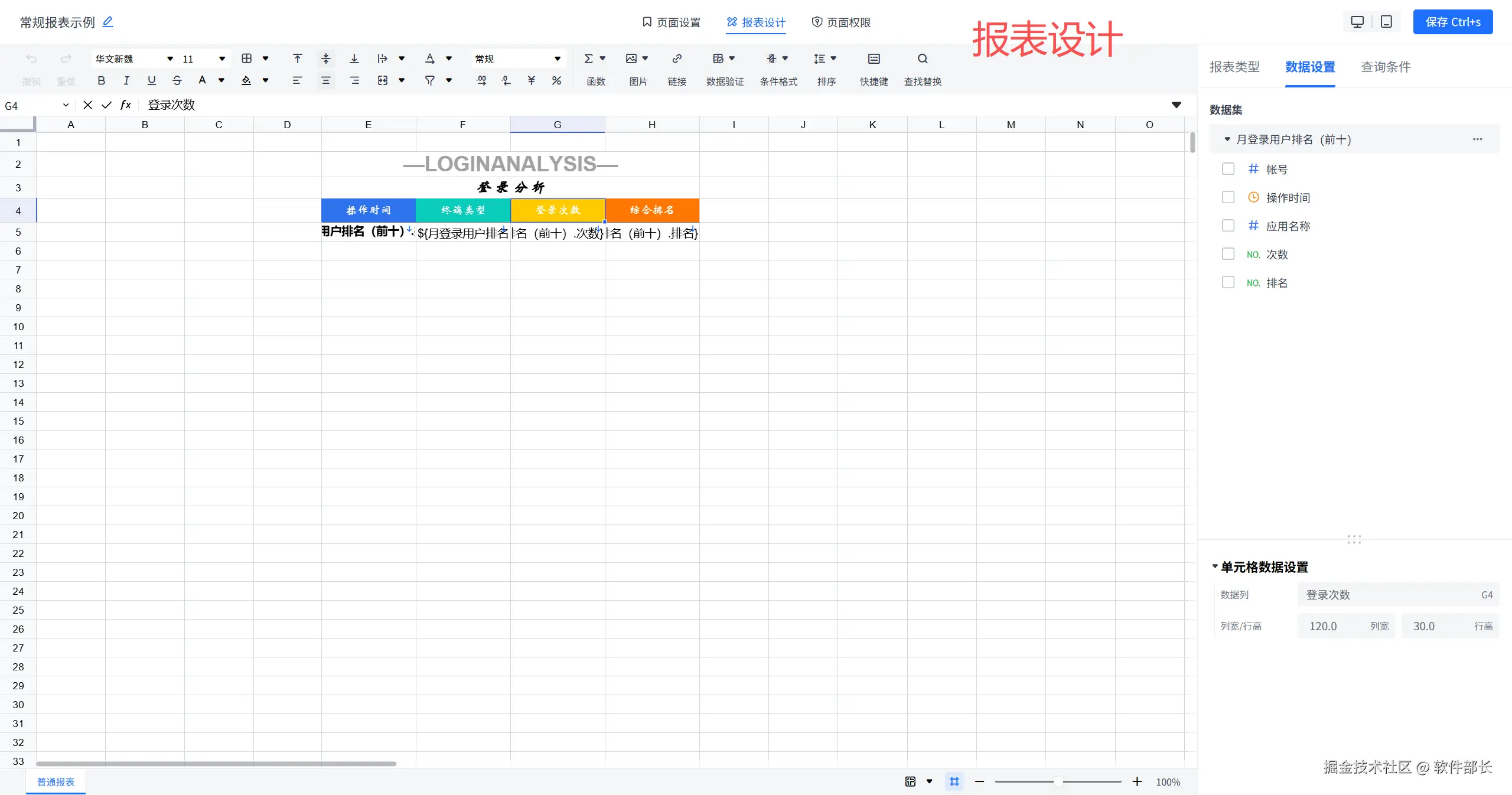Enable the 排名 field checkbox

click(1228, 282)
